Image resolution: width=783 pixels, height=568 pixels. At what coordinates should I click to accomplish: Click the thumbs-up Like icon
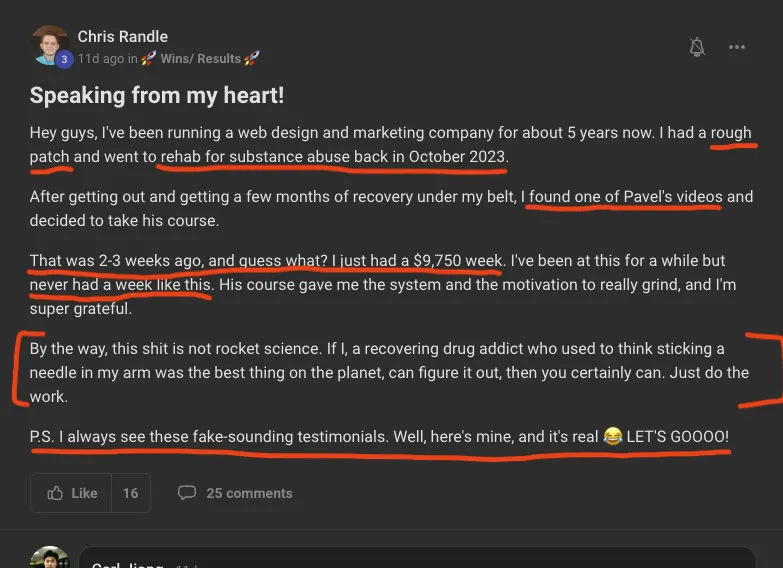click(x=55, y=493)
